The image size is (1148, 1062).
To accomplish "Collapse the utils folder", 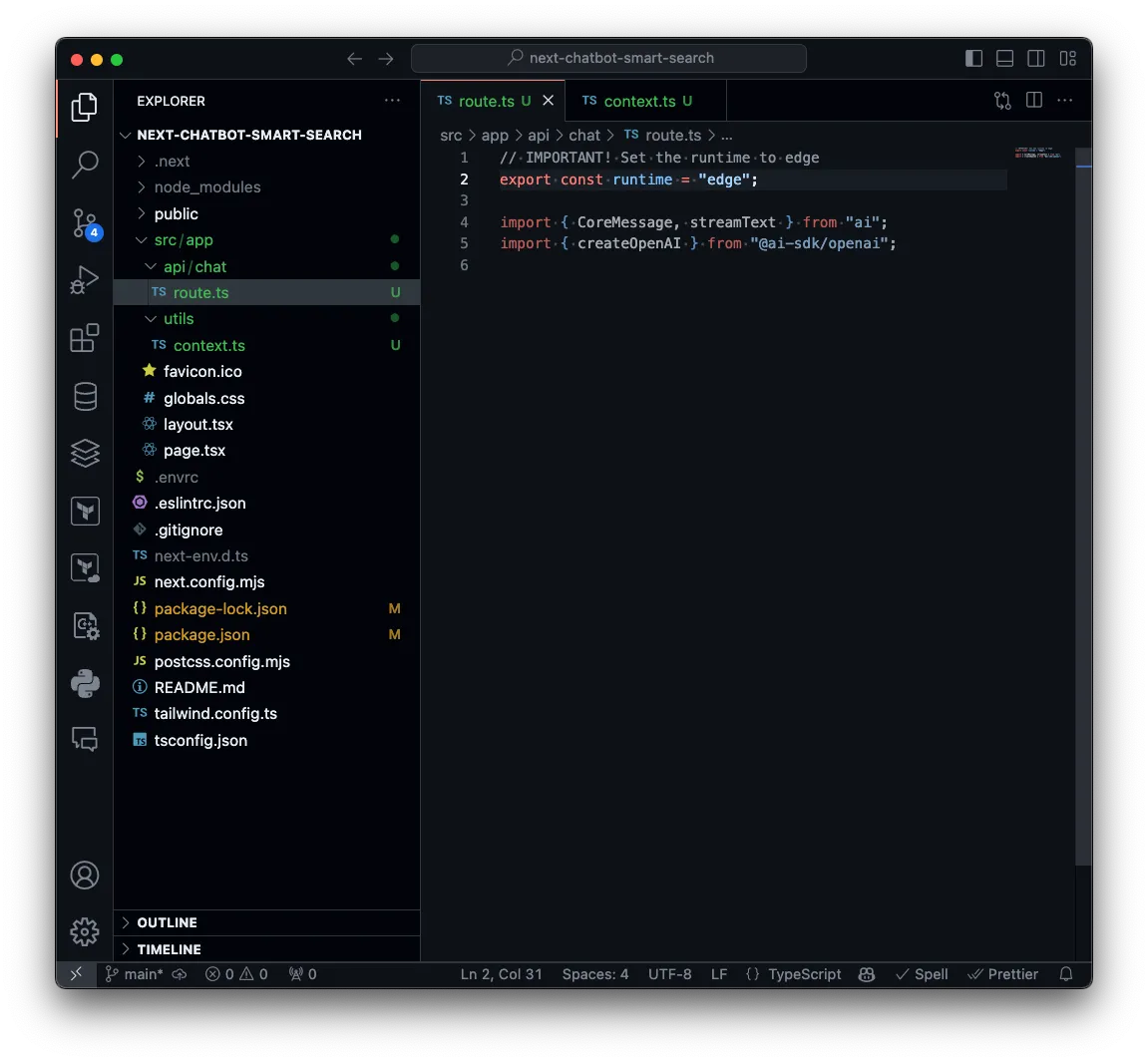I will (x=267, y=318).
